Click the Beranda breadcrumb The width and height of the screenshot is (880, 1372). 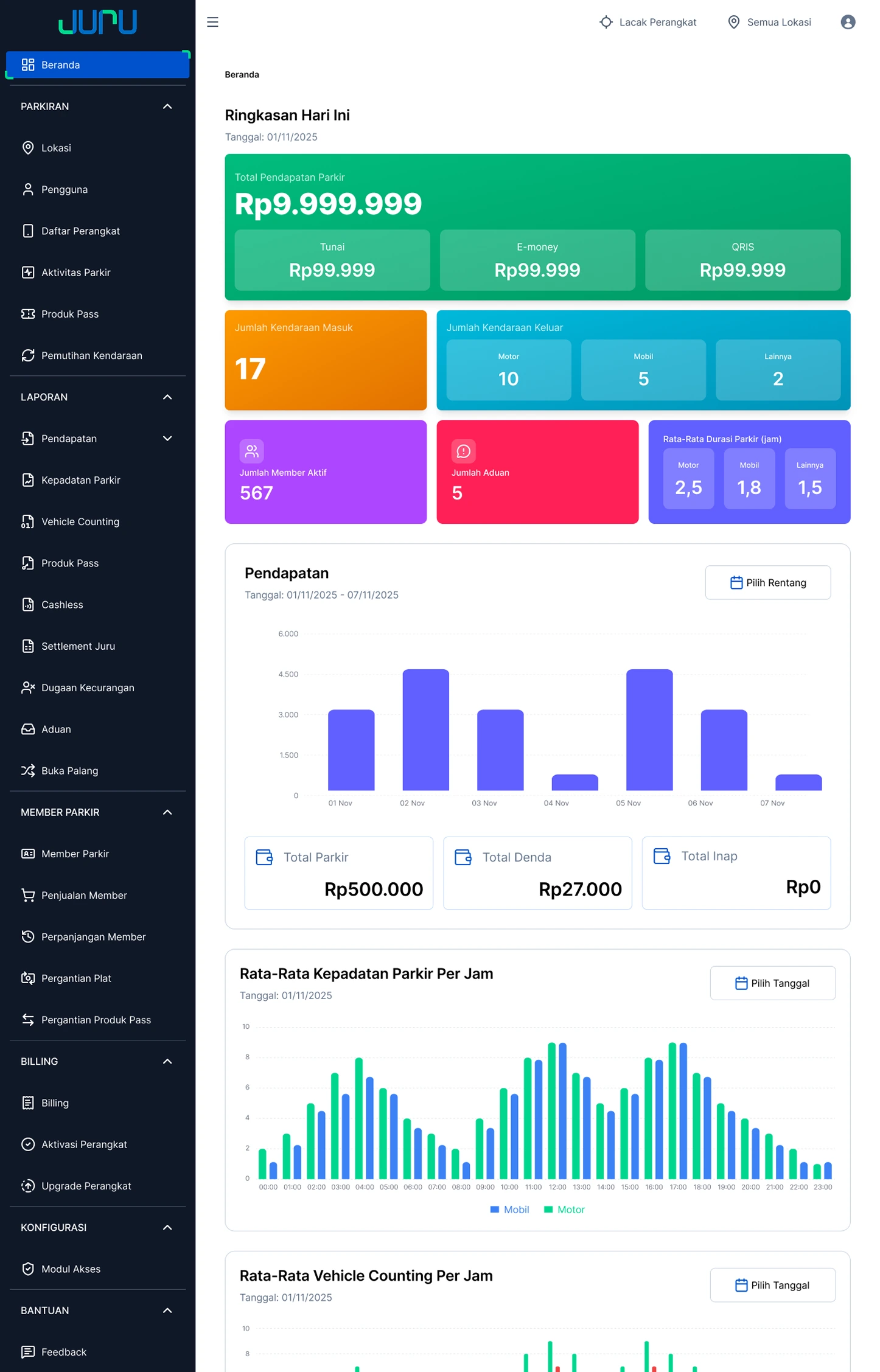[242, 75]
